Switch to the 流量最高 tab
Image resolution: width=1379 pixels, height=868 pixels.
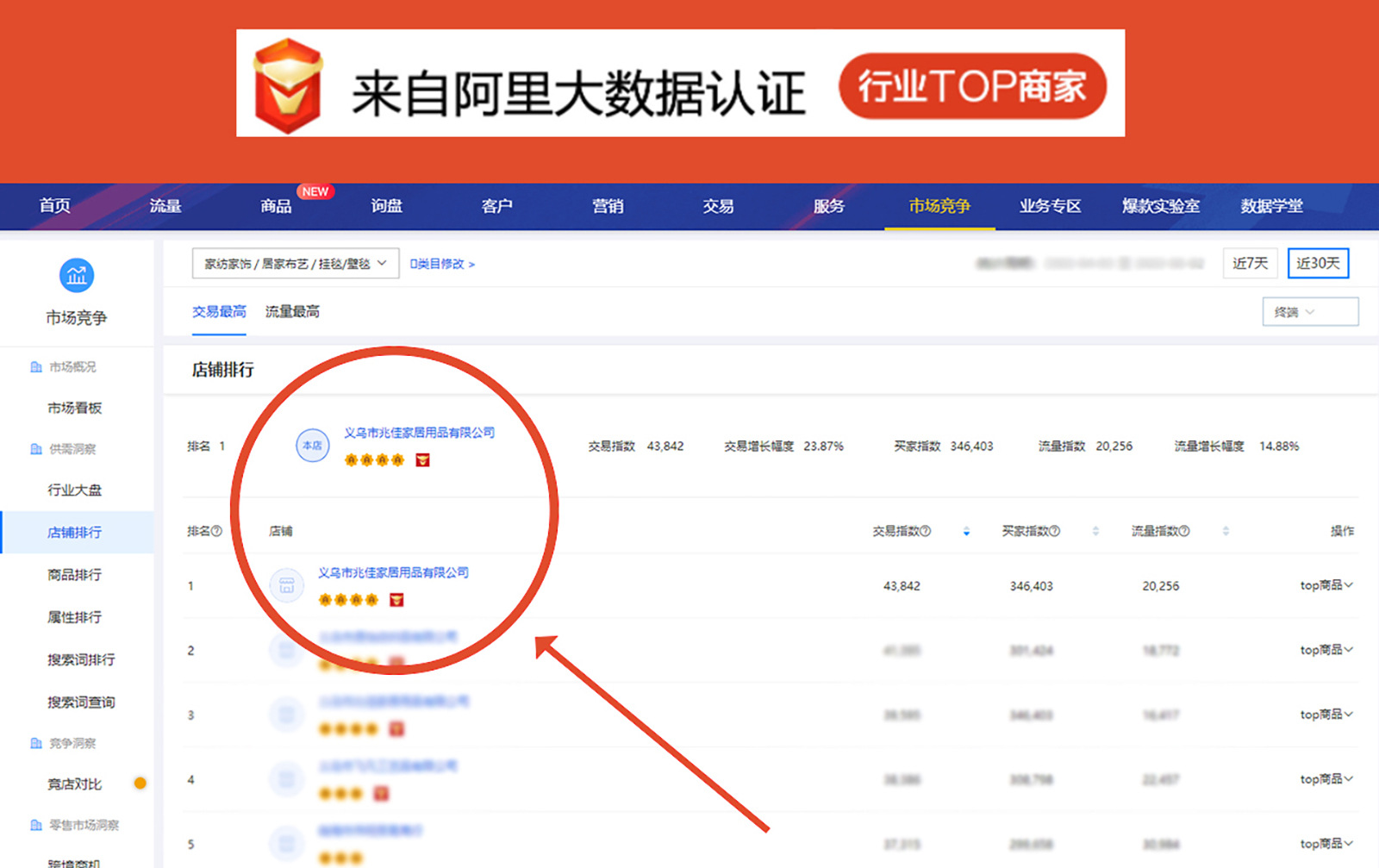pyautogui.click(x=292, y=312)
